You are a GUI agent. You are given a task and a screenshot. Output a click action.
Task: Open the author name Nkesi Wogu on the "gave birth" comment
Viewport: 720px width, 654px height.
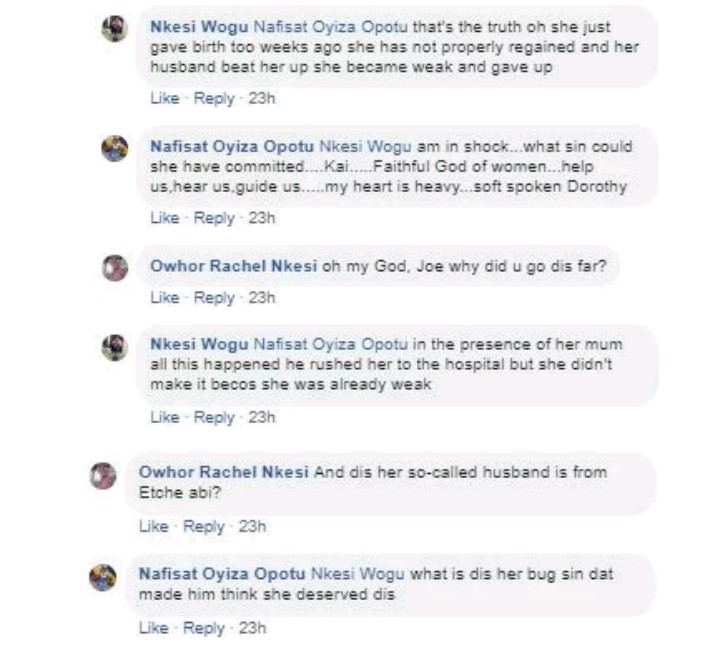(198, 26)
